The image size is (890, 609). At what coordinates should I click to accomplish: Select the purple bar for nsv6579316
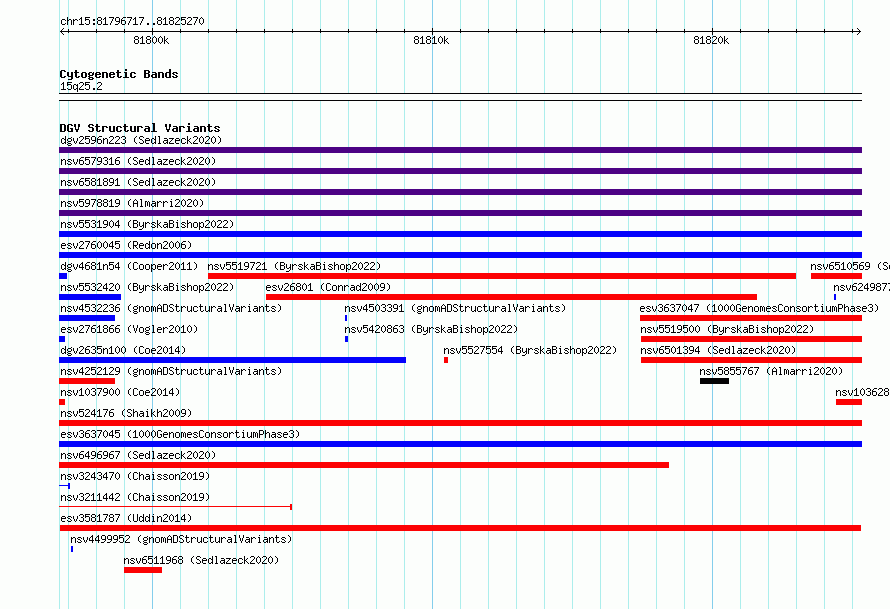[x=460, y=171]
